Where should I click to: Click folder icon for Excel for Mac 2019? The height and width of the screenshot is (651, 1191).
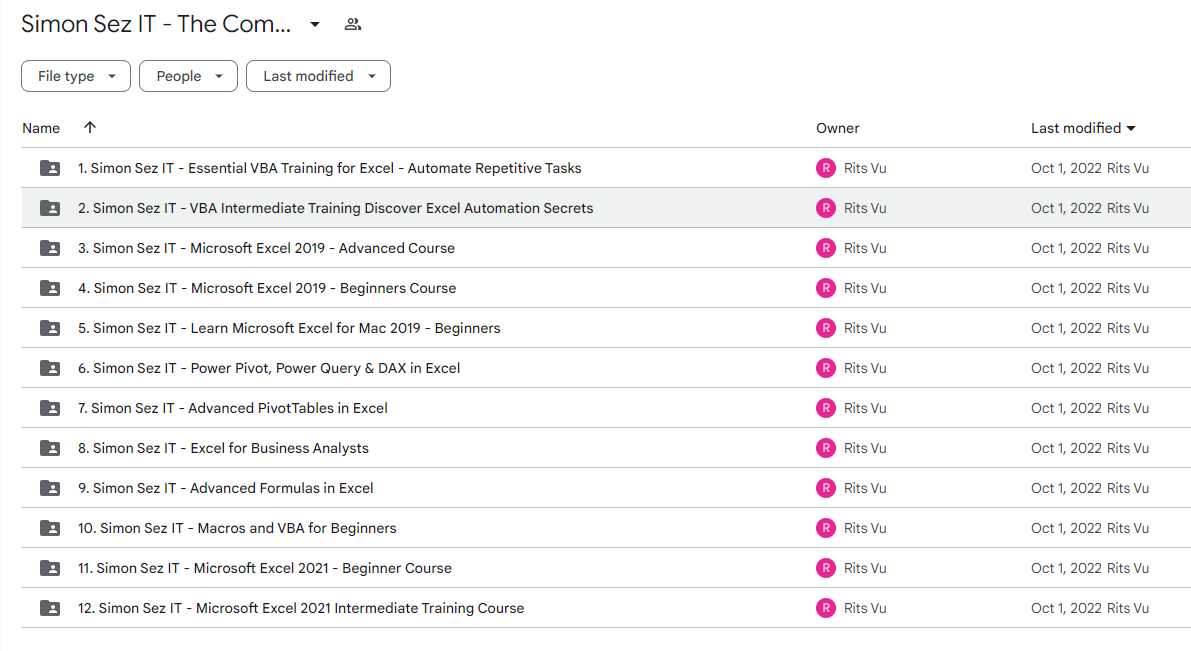point(50,328)
